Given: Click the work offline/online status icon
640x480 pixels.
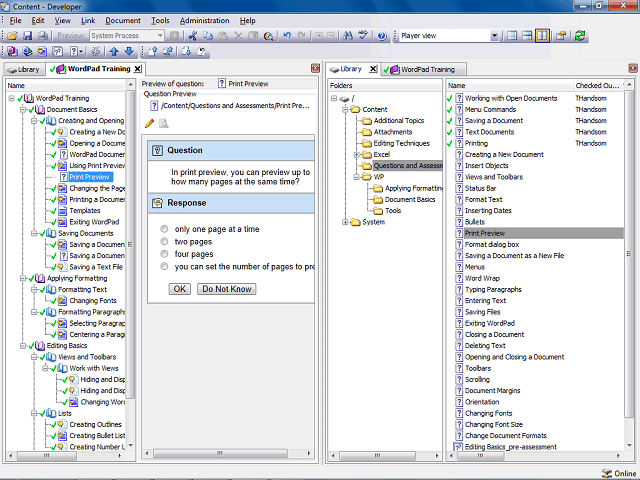Looking at the screenshot, I should coord(607,473).
